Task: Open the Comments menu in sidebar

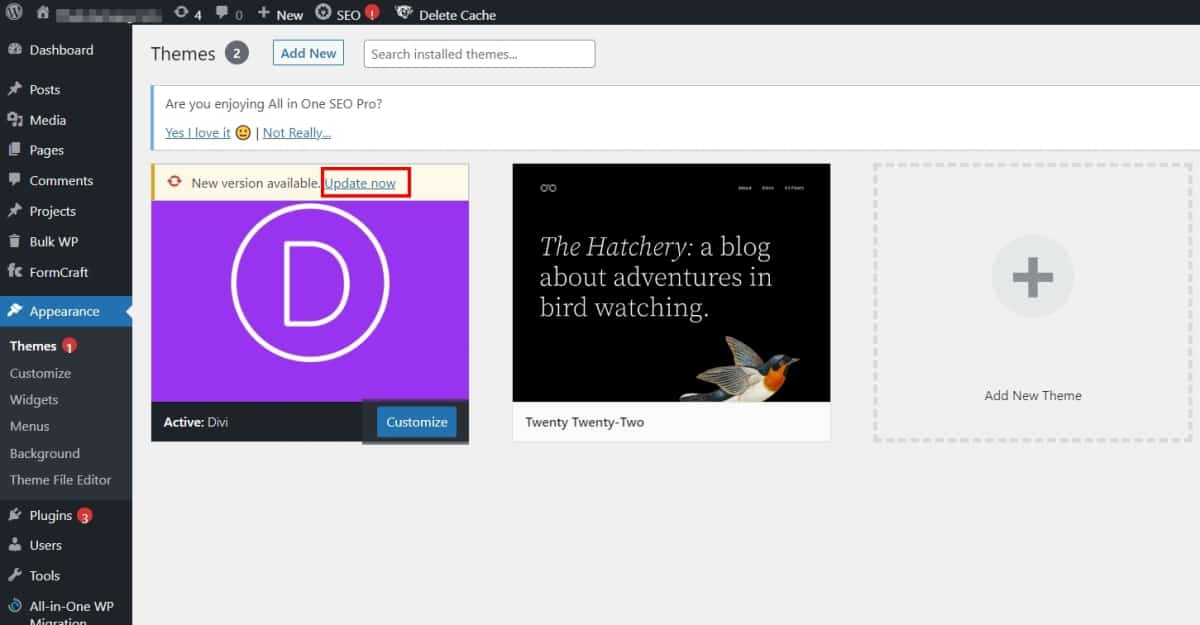Action: pos(61,180)
